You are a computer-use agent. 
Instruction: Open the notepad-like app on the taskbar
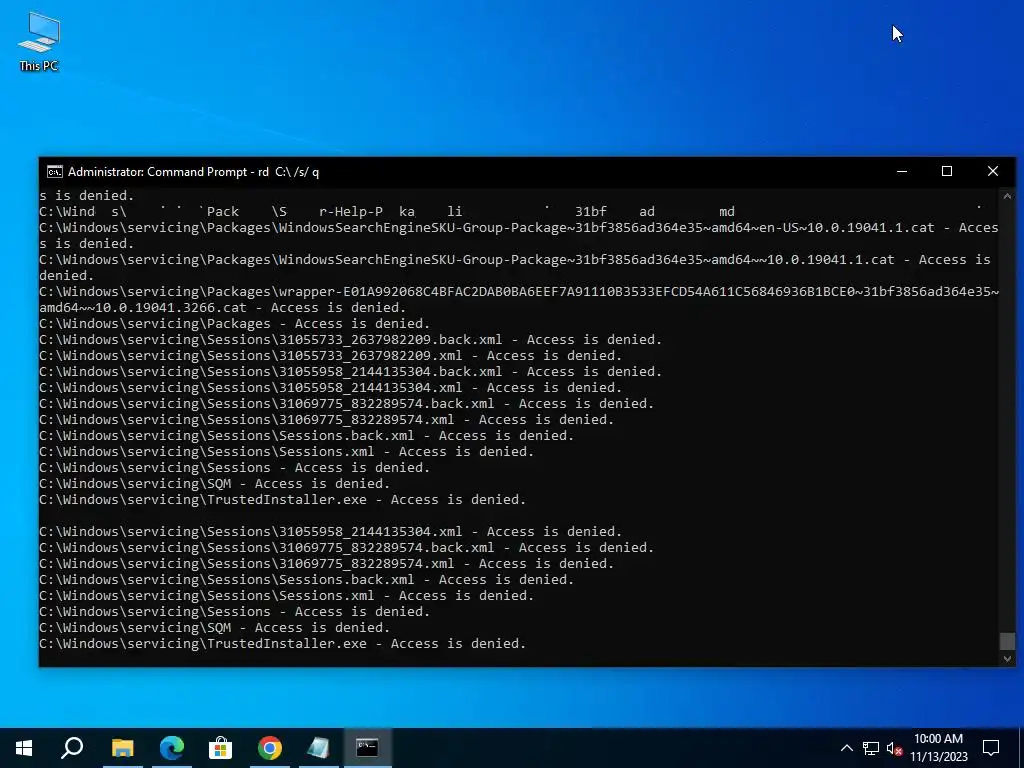point(318,748)
